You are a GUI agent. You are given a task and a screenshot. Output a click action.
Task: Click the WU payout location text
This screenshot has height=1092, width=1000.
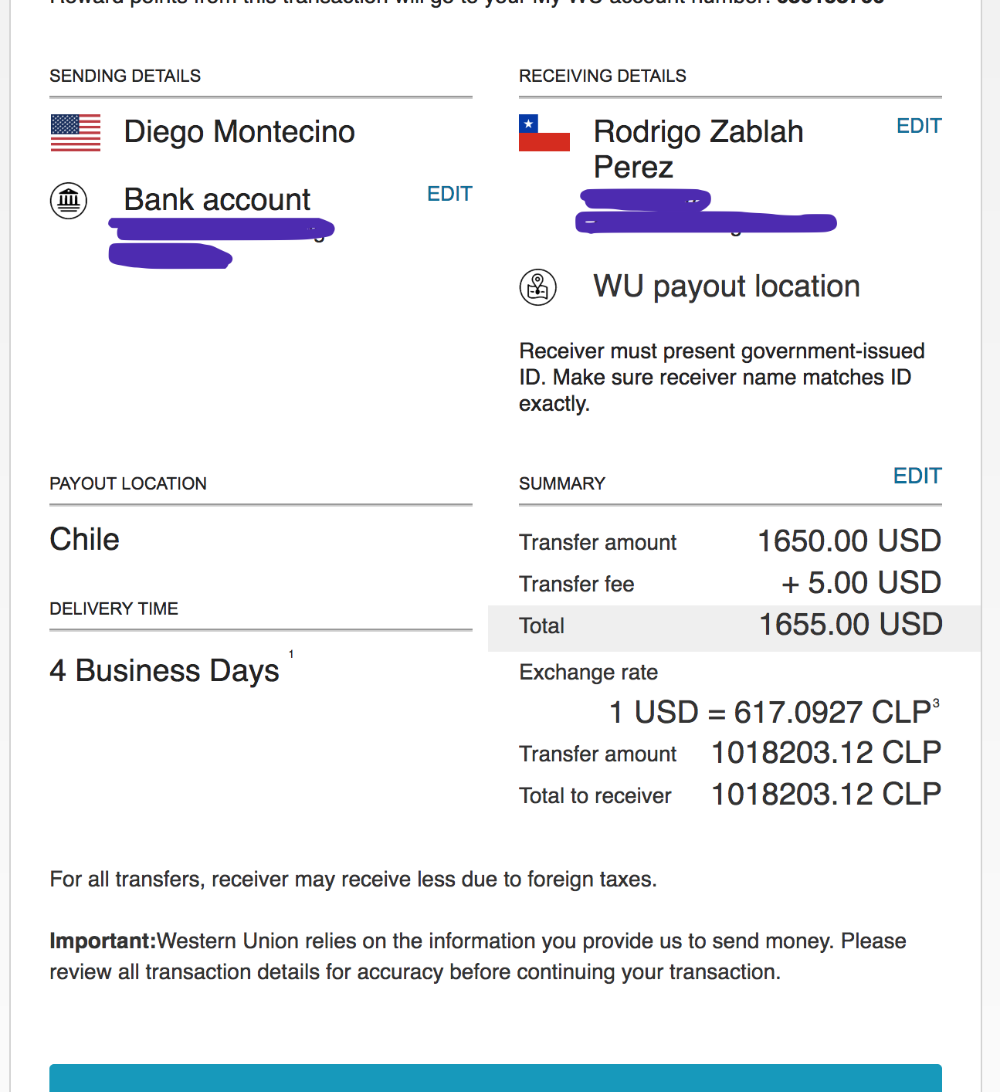coord(726,286)
